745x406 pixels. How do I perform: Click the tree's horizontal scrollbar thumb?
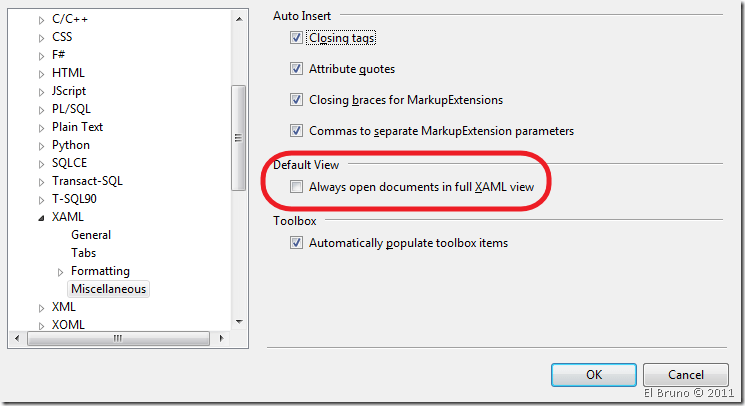coord(117,339)
